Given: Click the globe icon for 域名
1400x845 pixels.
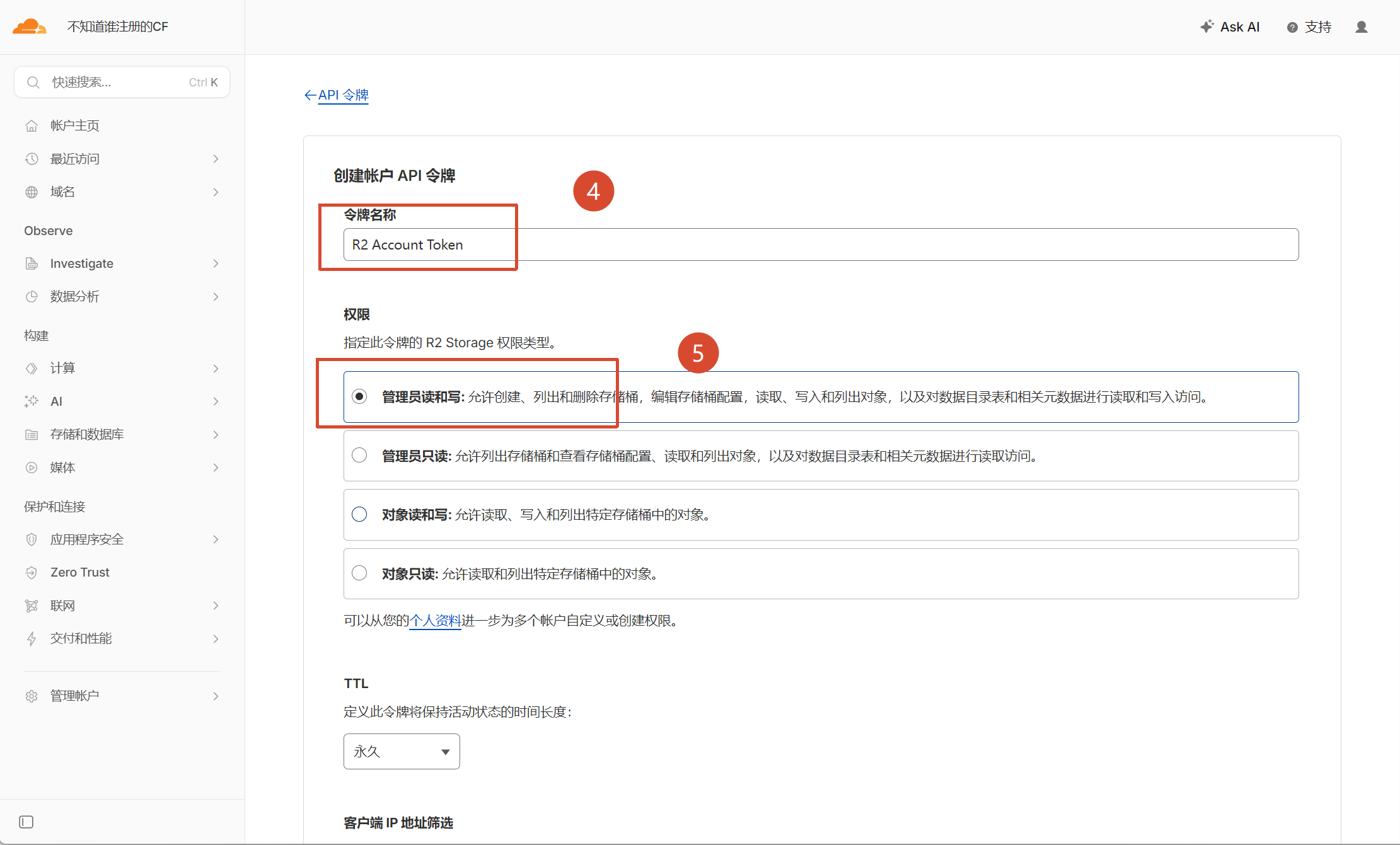Looking at the screenshot, I should [32, 192].
